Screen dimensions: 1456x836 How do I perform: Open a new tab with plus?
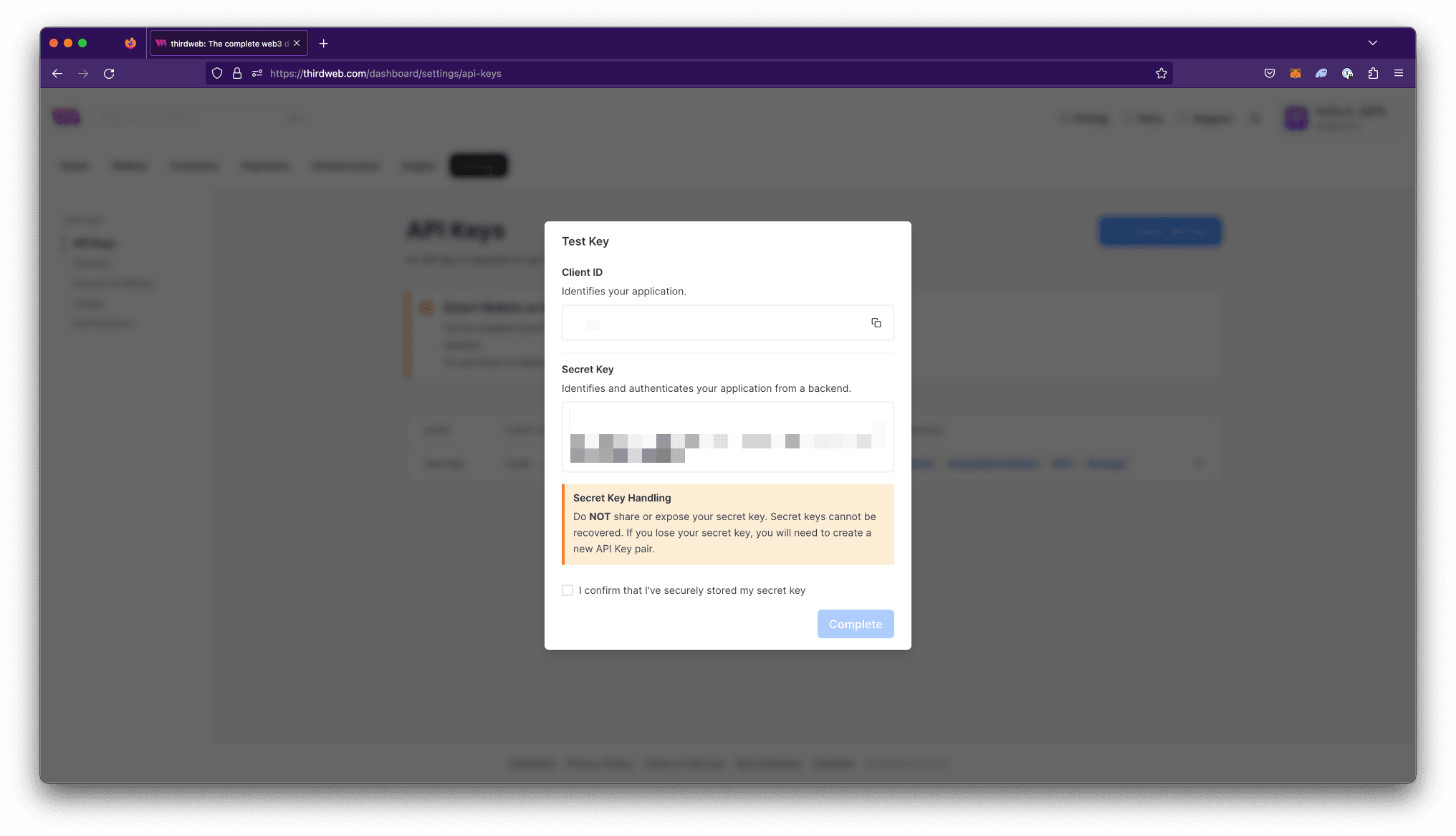pos(323,44)
